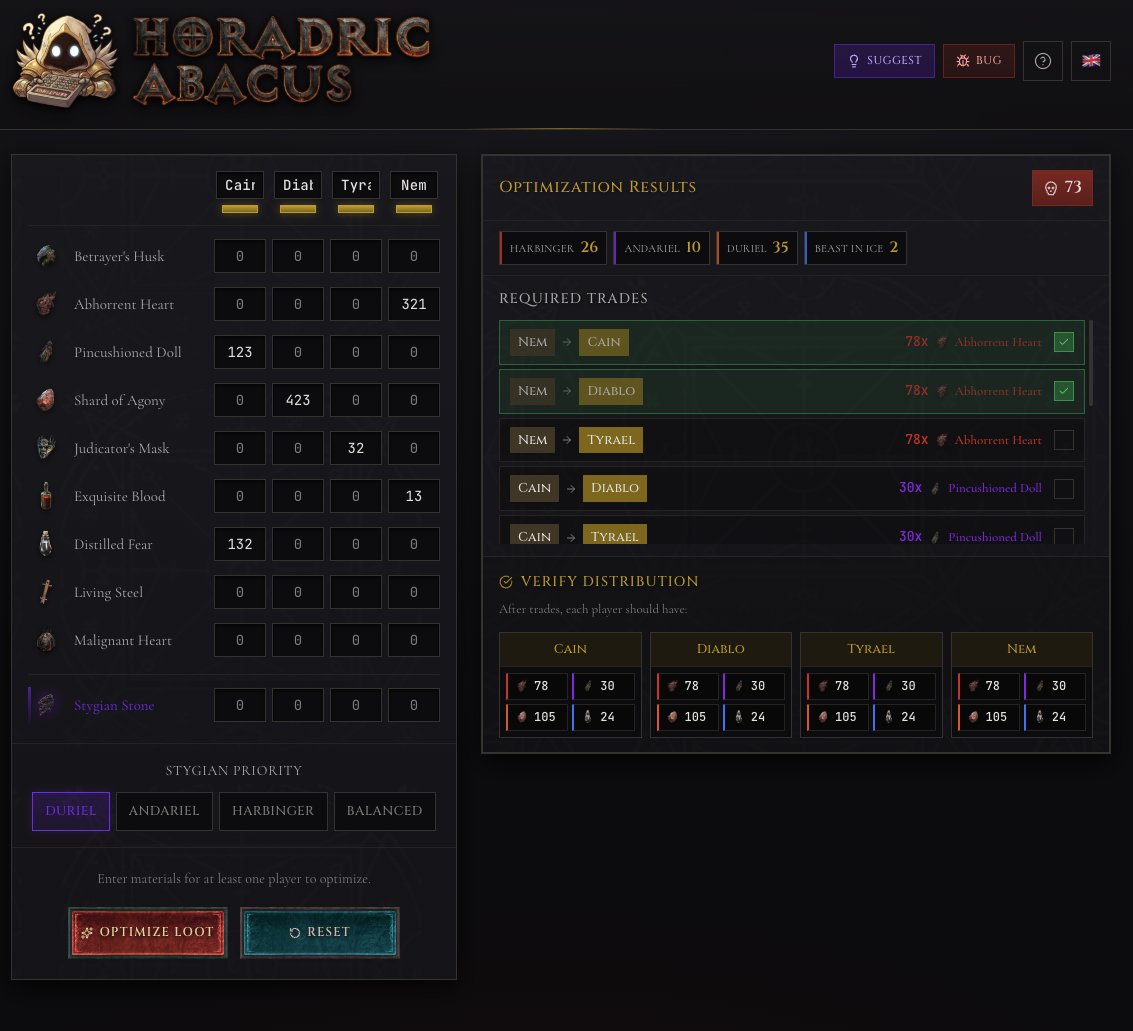Click the skull counter showing 73
The image size is (1133, 1031).
[x=1062, y=187]
